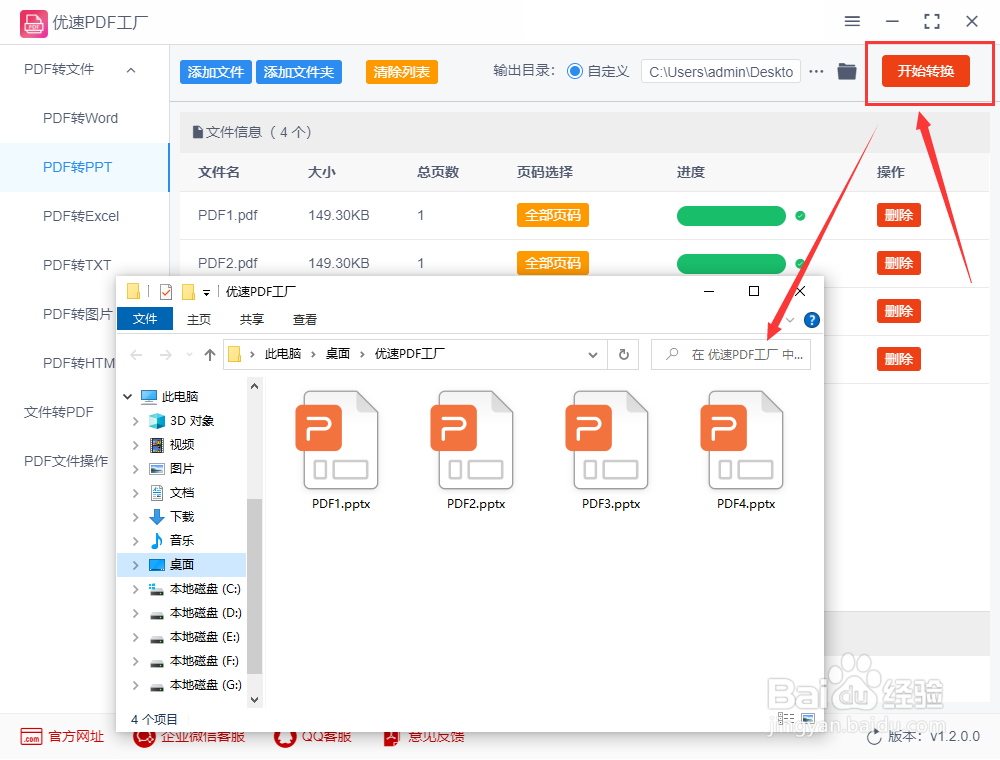This screenshot has width=1000, height=760.
Task: Open Explorer 查看 tab
Action: [304, 319]
